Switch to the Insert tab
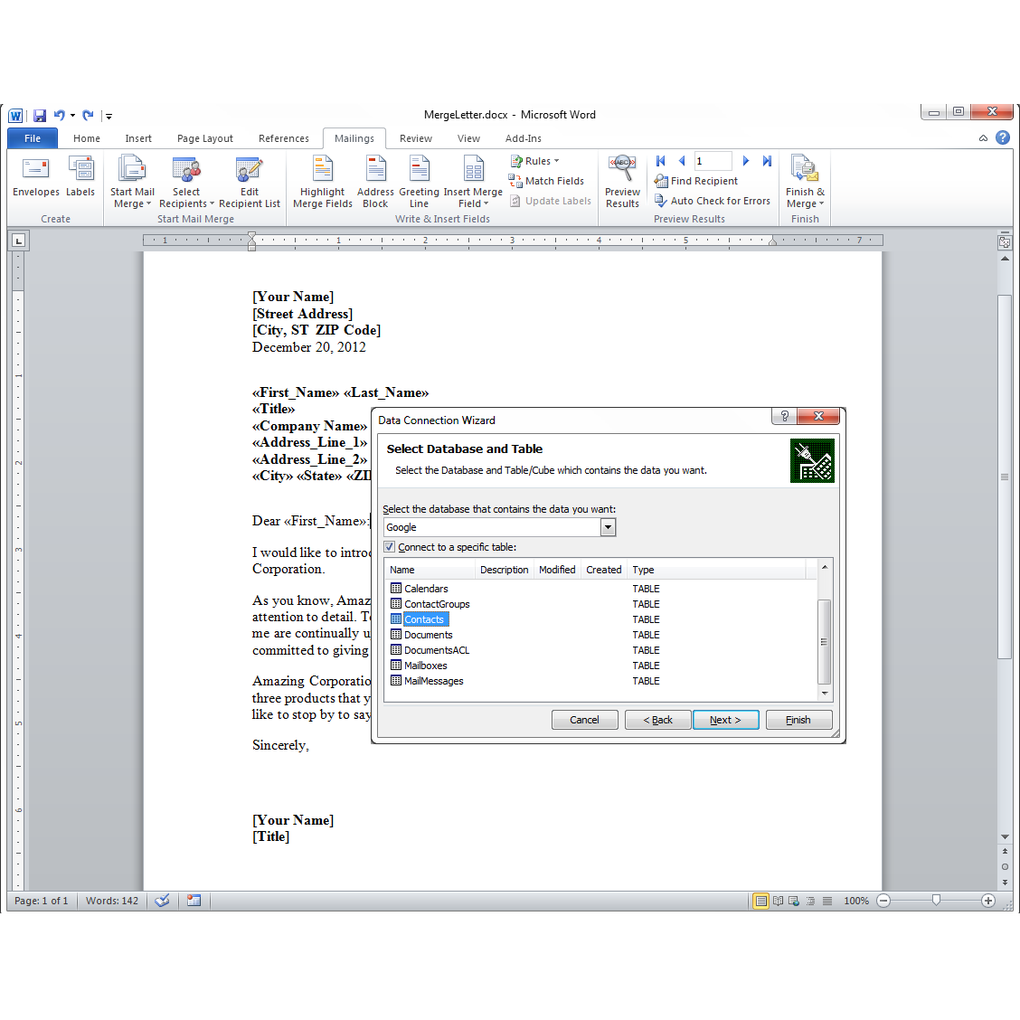1020x1020 pixels. (x=138, y=139)
